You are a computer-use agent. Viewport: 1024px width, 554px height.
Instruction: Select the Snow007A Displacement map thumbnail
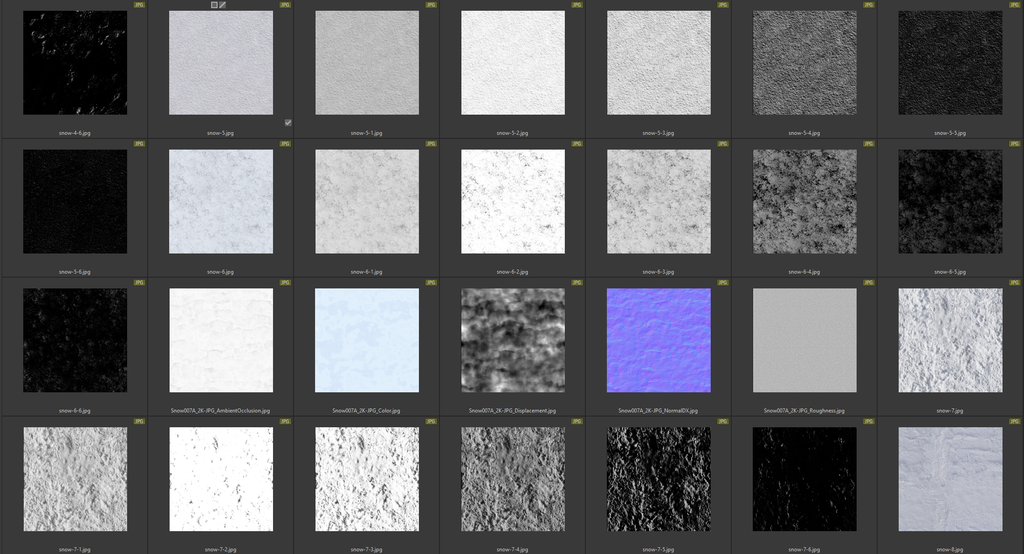point(513,340)
